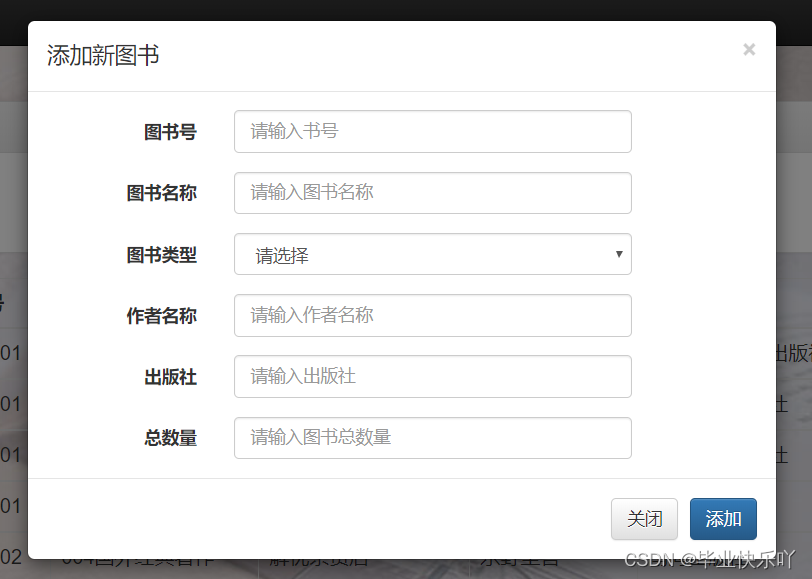This screenshot has width=812, height=579.
Task: Click the 图书号 input field
Action: tap(433, 132)
